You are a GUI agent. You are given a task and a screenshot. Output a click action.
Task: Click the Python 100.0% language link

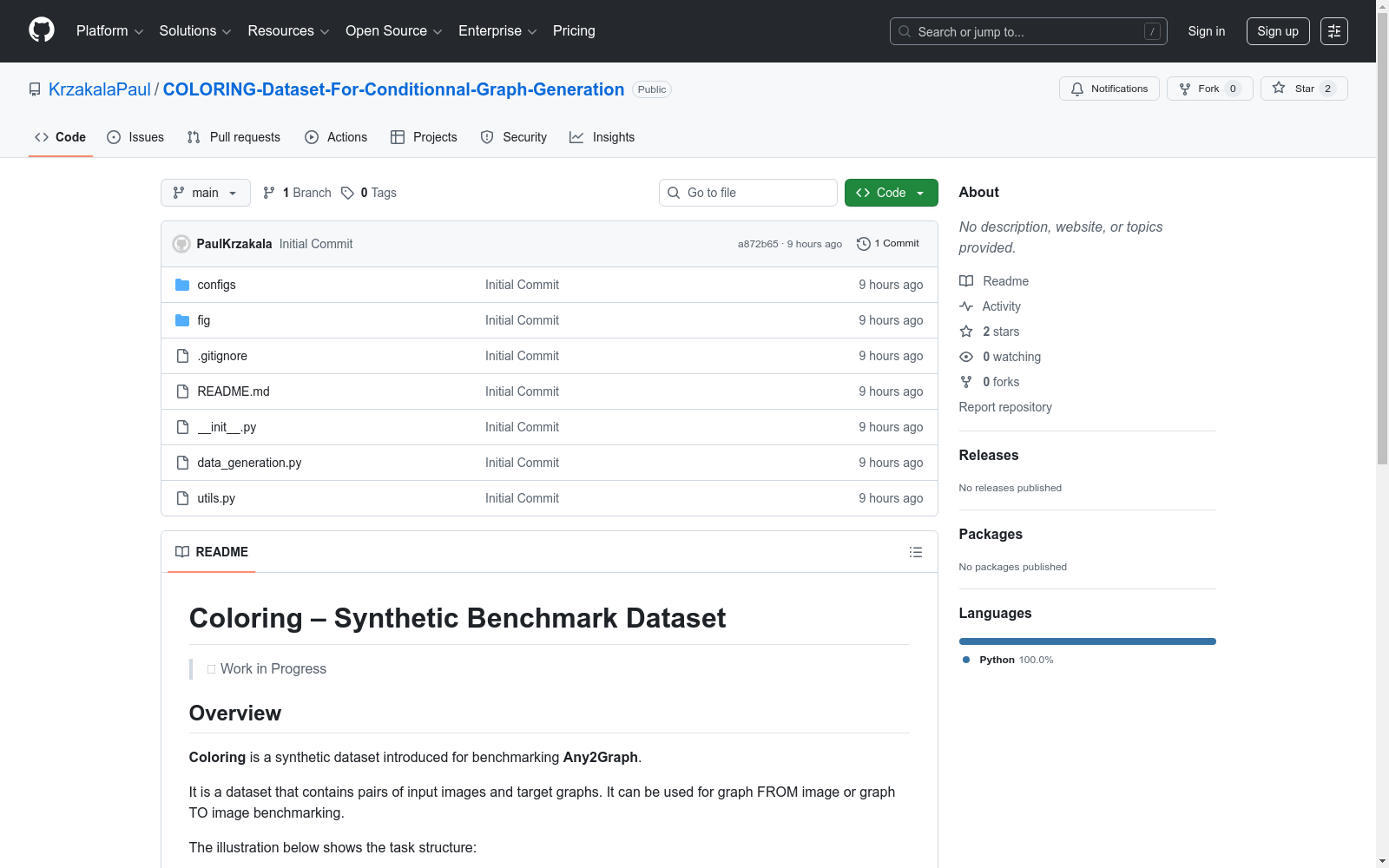click(x=1008, y=660)
